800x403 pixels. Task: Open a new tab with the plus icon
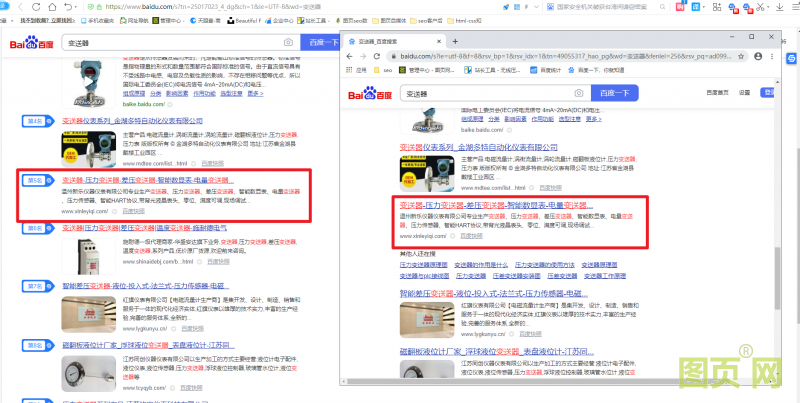click(x=454, y=41)
